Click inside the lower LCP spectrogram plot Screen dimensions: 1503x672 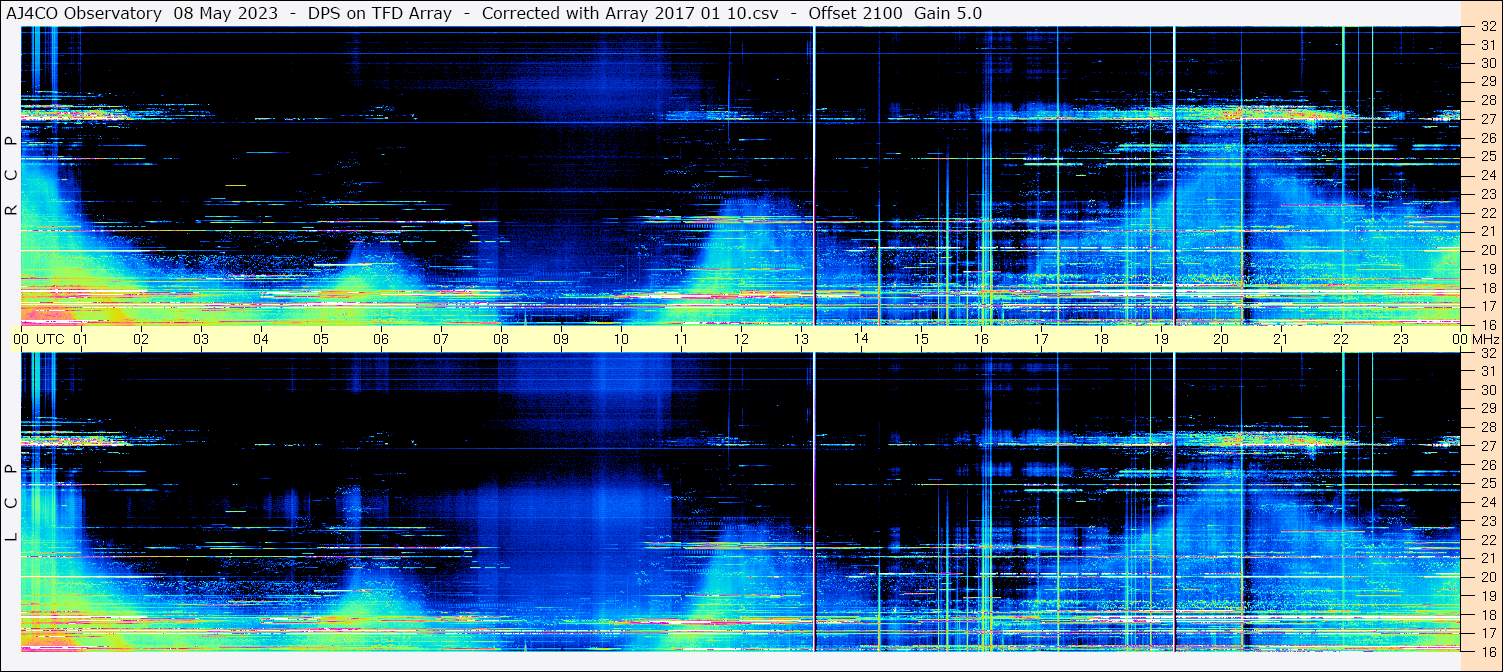click(x=741, y=502)
